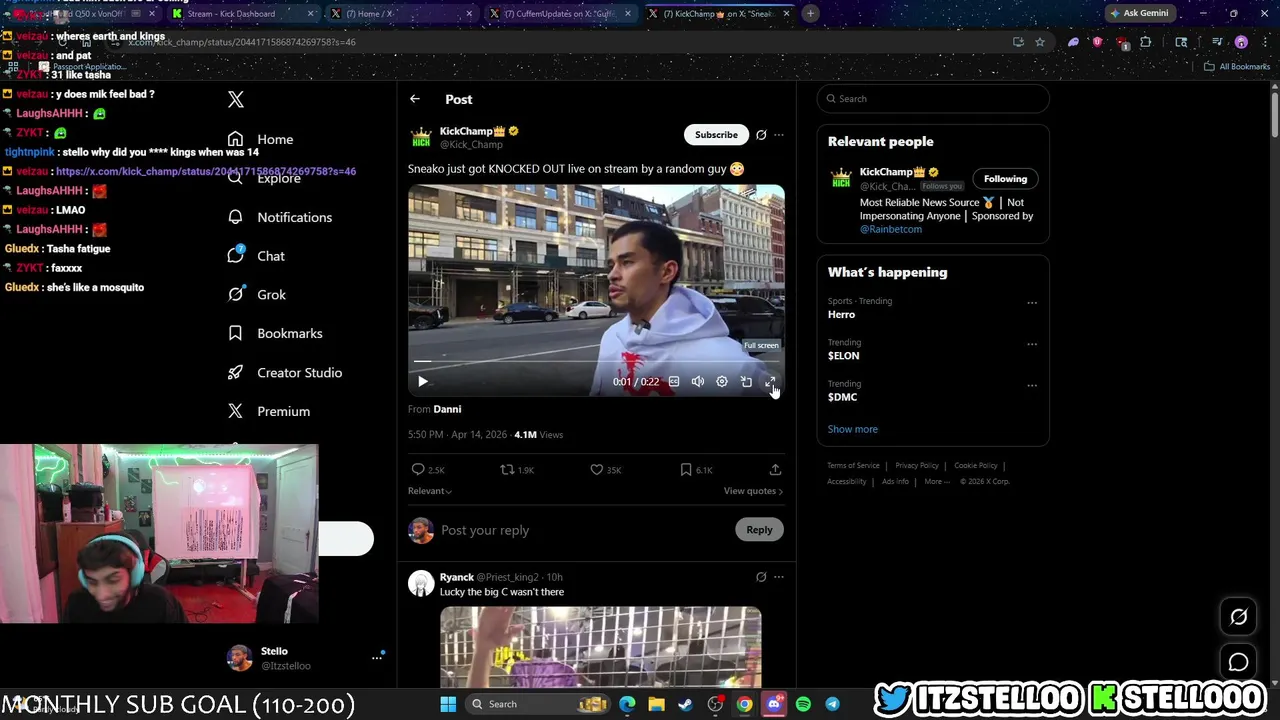Open Telegram from taskbar
The height and width of the screenshot is (720, 1280).
click(832, 704)
